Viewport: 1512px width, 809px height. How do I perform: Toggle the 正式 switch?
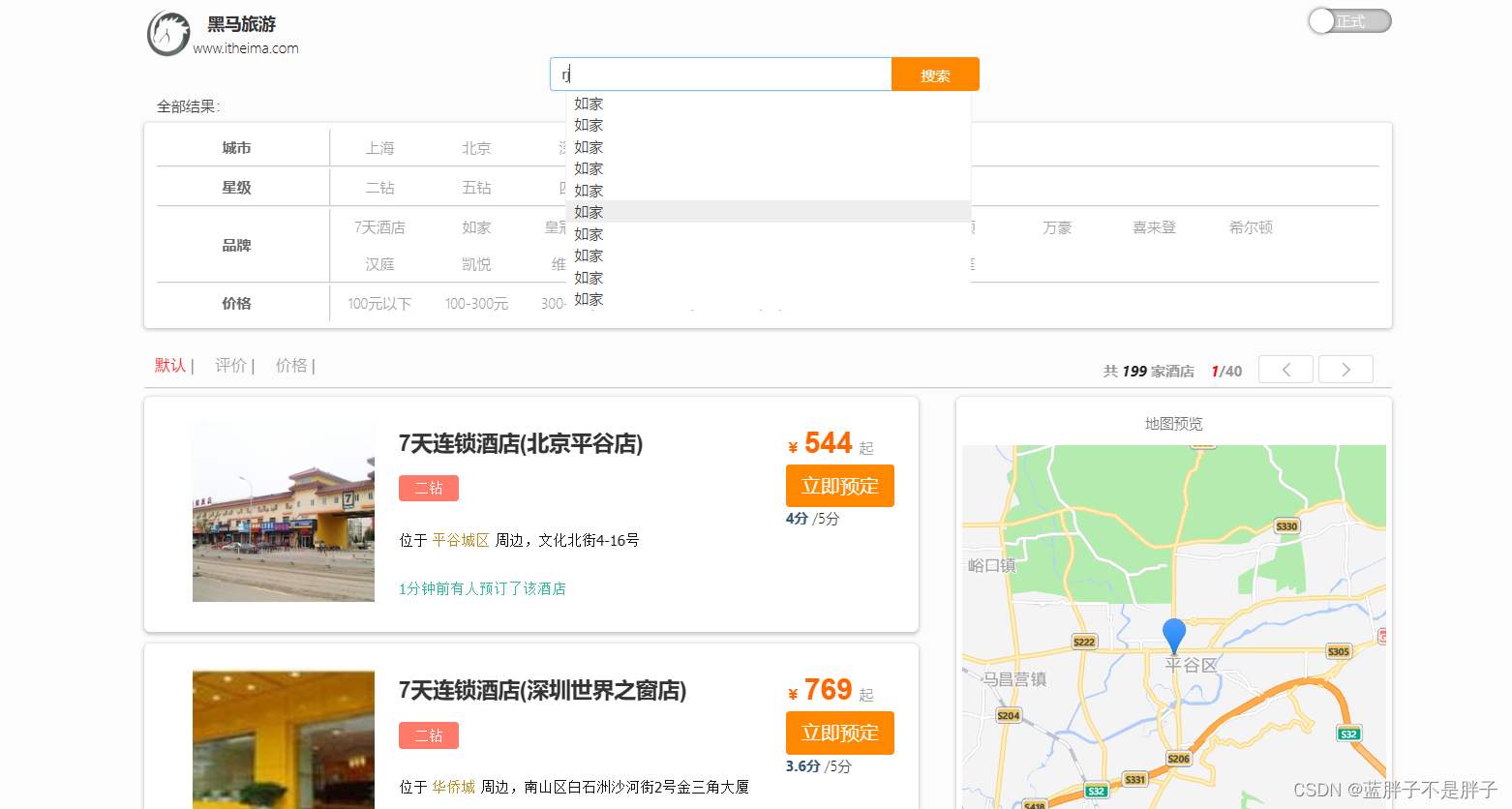1349,21
